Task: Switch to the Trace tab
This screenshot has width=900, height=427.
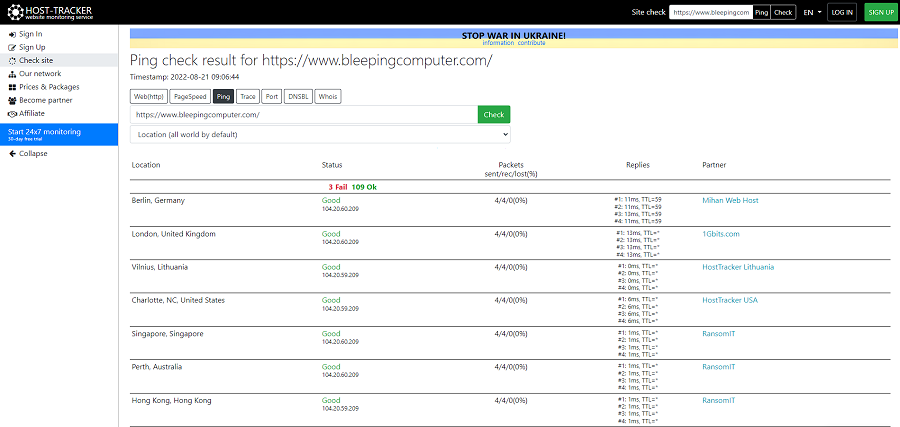Action: 248,96
